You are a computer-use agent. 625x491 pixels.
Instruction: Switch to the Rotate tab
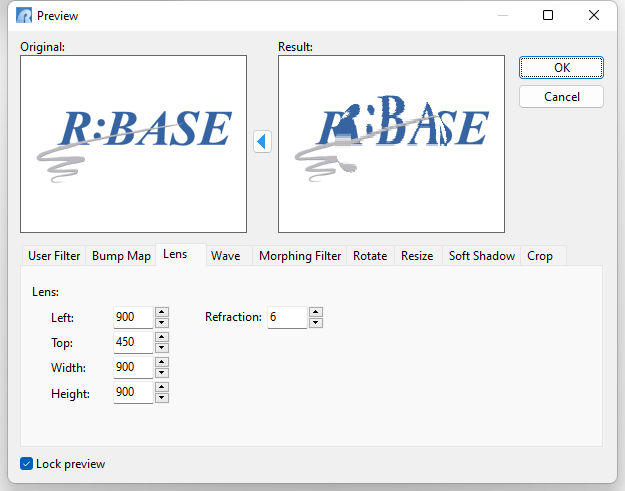coord(370,256)
